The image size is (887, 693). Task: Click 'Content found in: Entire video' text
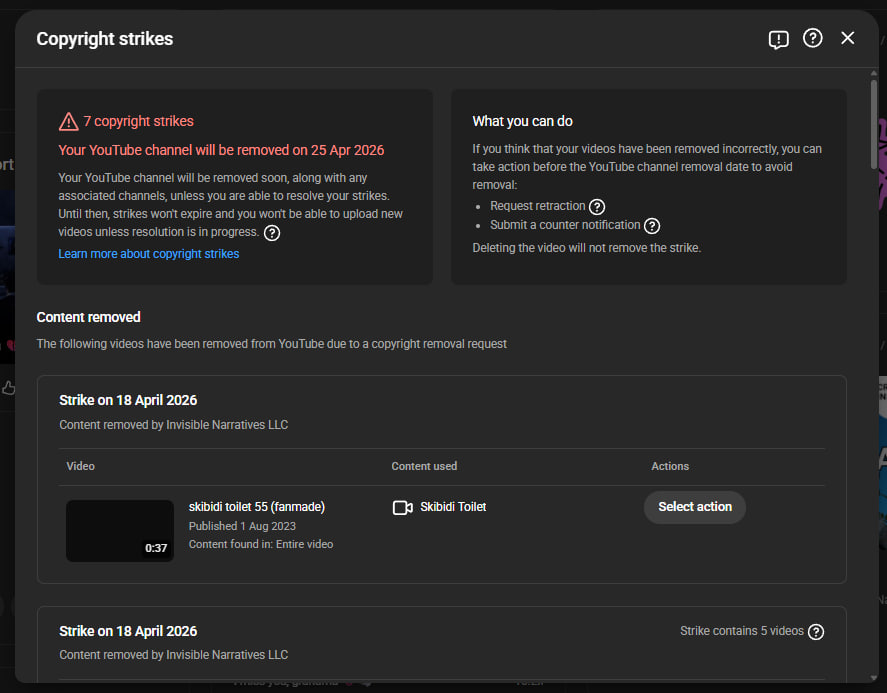point(261,544)
